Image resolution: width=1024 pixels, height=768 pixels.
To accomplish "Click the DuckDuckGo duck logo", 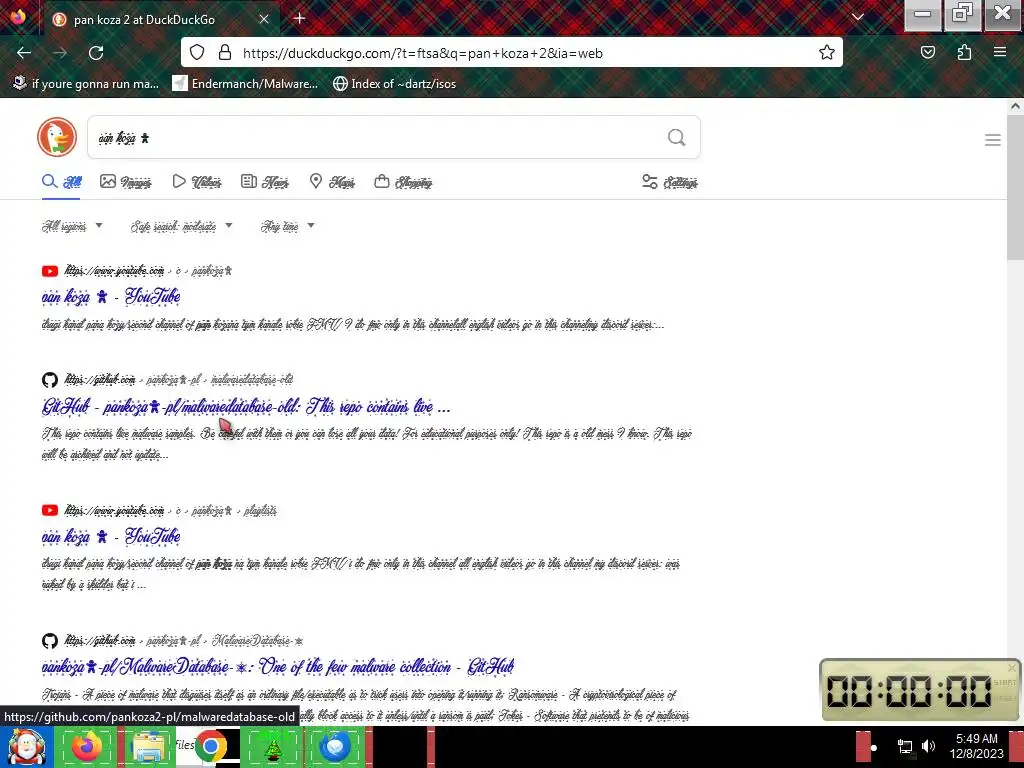I will (57, 137).
